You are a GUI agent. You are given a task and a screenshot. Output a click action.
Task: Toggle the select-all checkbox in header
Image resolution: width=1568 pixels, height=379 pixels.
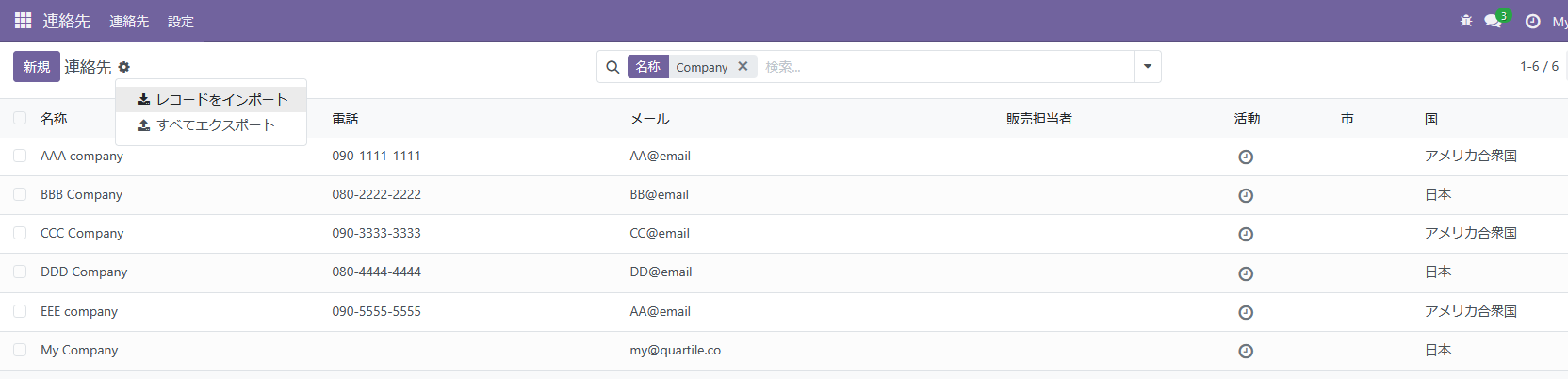(20, 118)
